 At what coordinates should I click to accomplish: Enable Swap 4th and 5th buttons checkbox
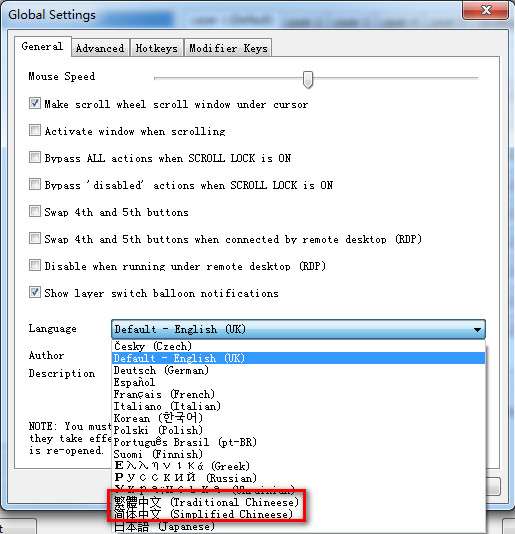pyautogui.click(x=35, y=211)
